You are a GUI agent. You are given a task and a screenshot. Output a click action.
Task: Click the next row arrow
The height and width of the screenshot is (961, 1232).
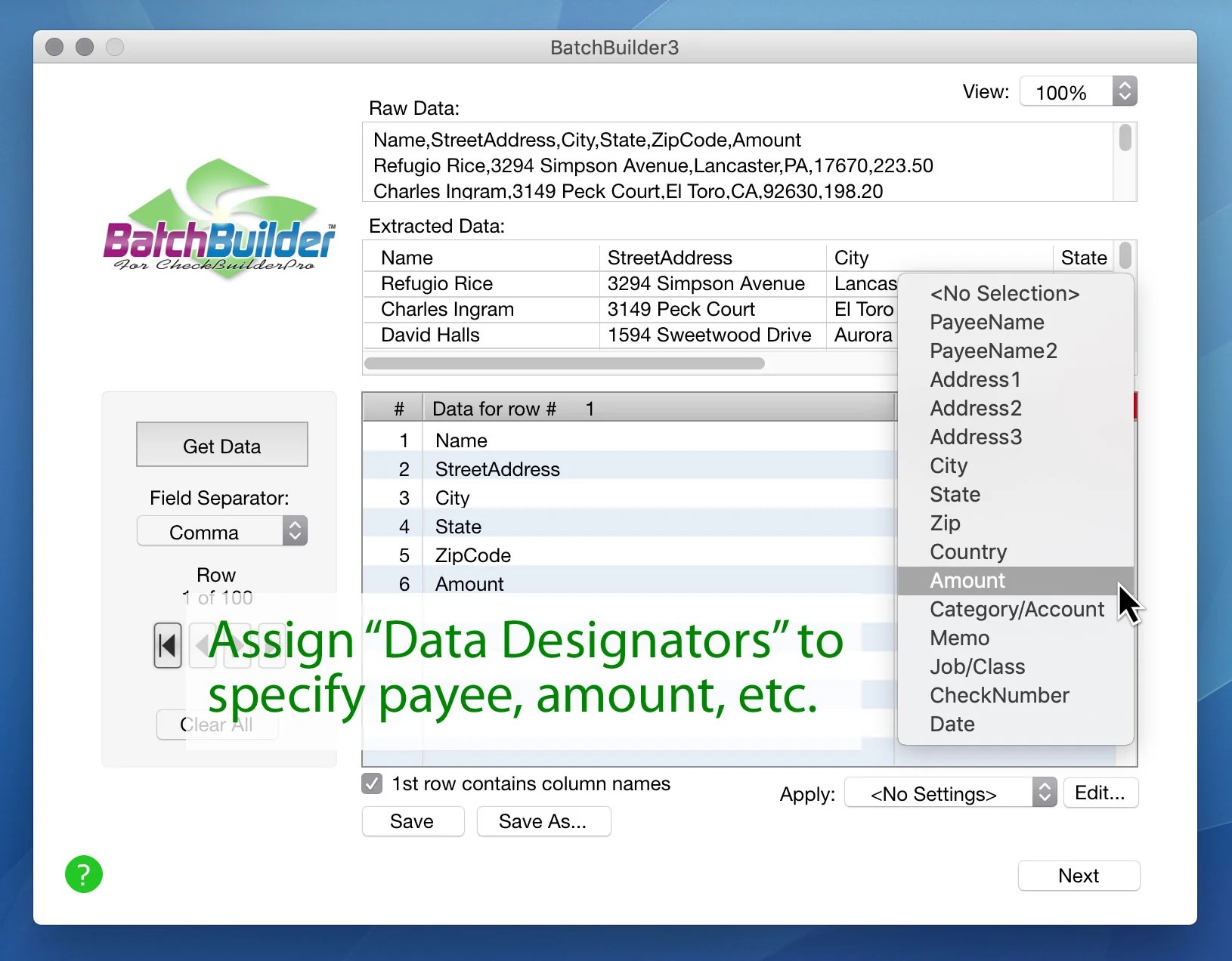(238, 646)
